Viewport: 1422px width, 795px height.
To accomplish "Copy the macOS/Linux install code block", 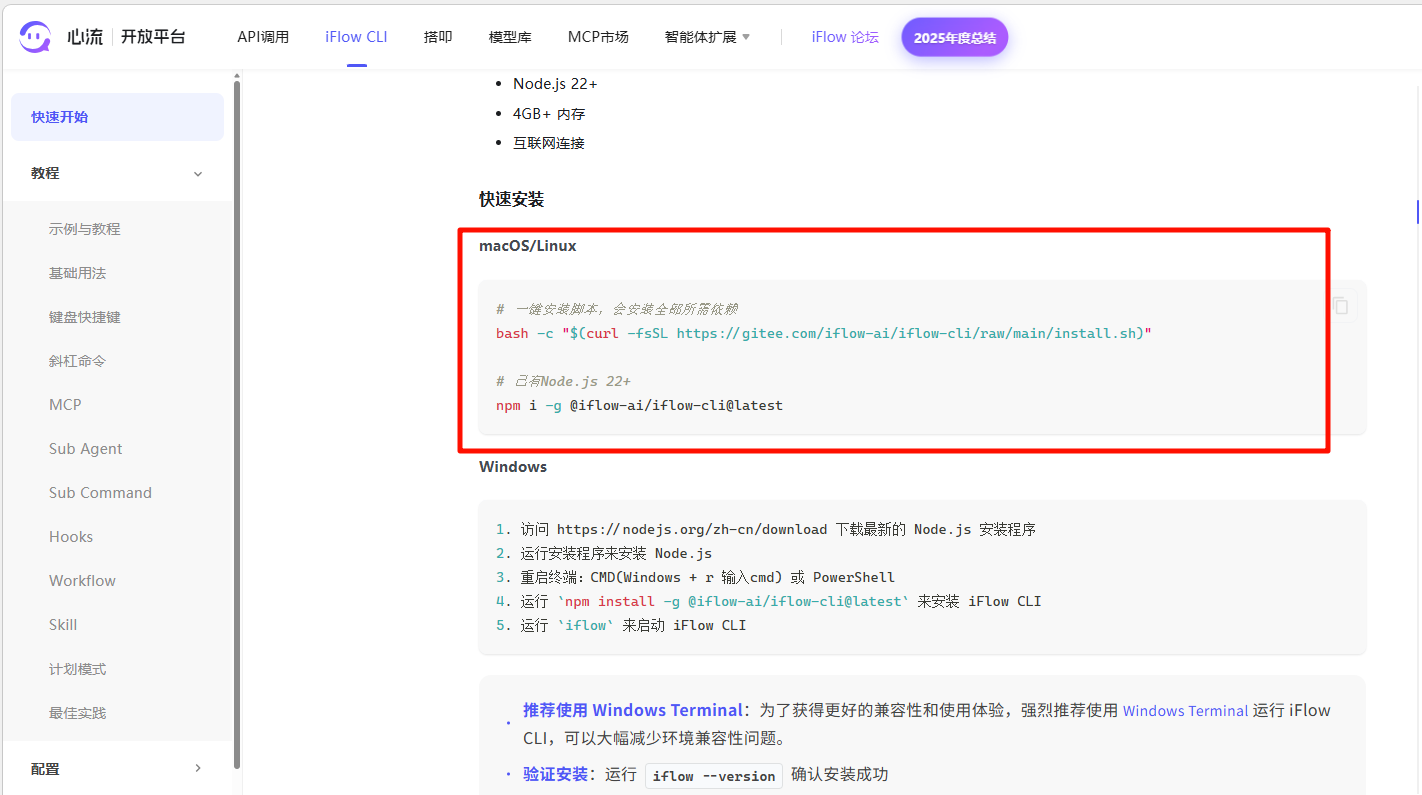I will point(1341,307).
